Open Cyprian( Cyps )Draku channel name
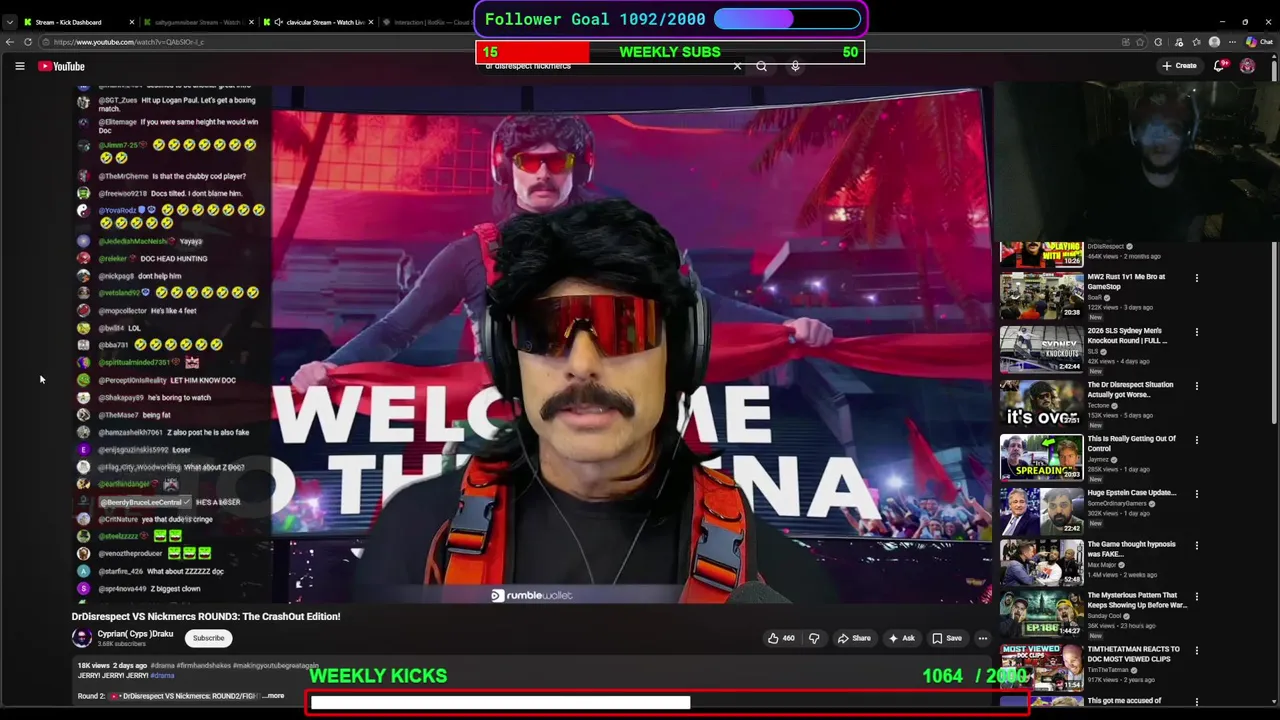Screen dimensions: 1280x720 pos(136,634)
